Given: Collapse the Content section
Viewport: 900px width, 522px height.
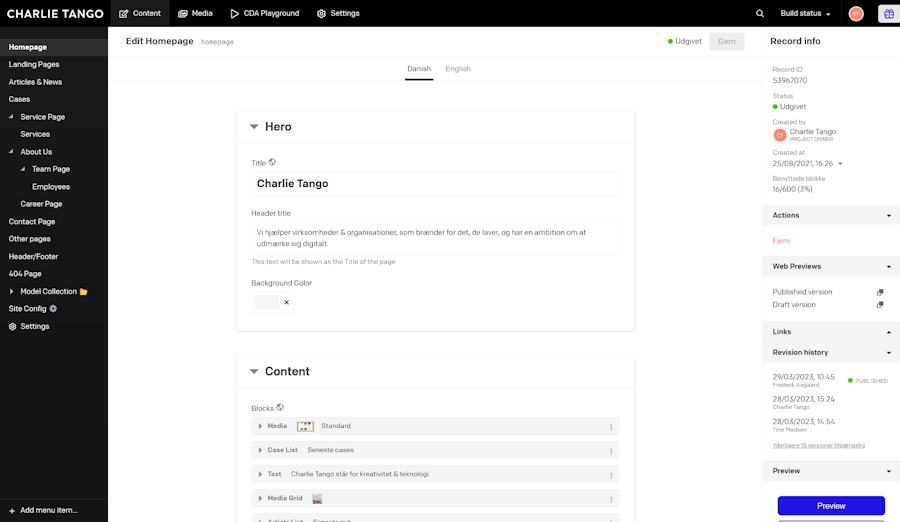Looking at the screenshot, I should click(254, 372).
